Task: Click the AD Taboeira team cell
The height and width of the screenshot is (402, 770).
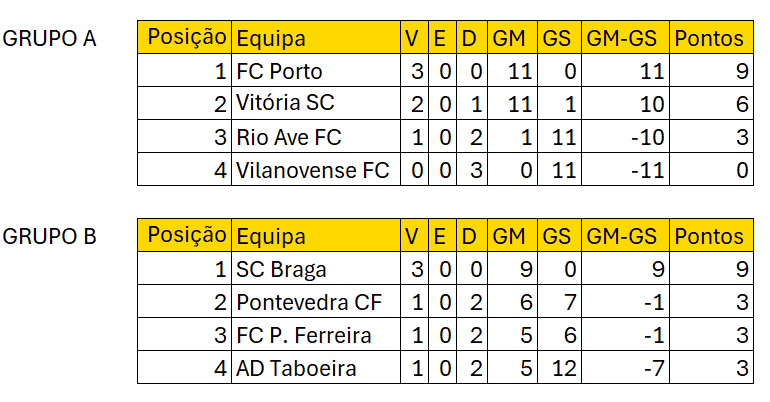Action: point(316,367)
